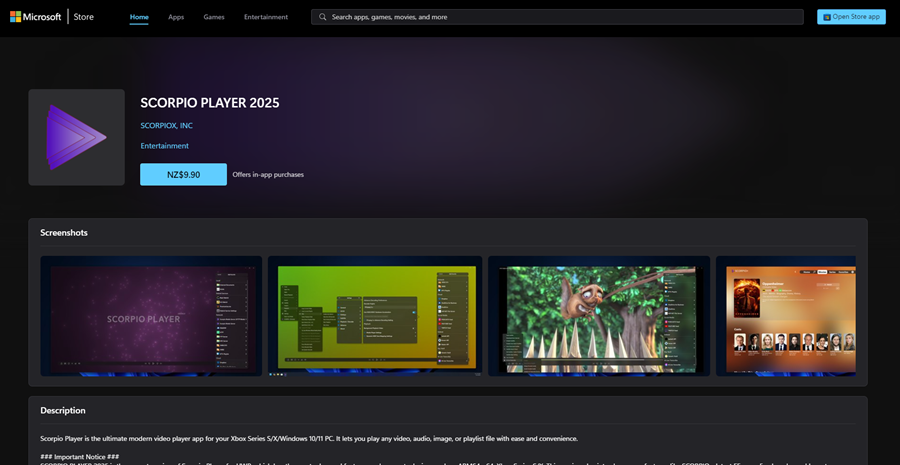
Task: Open the Apps tab
Action: point(176,17)
